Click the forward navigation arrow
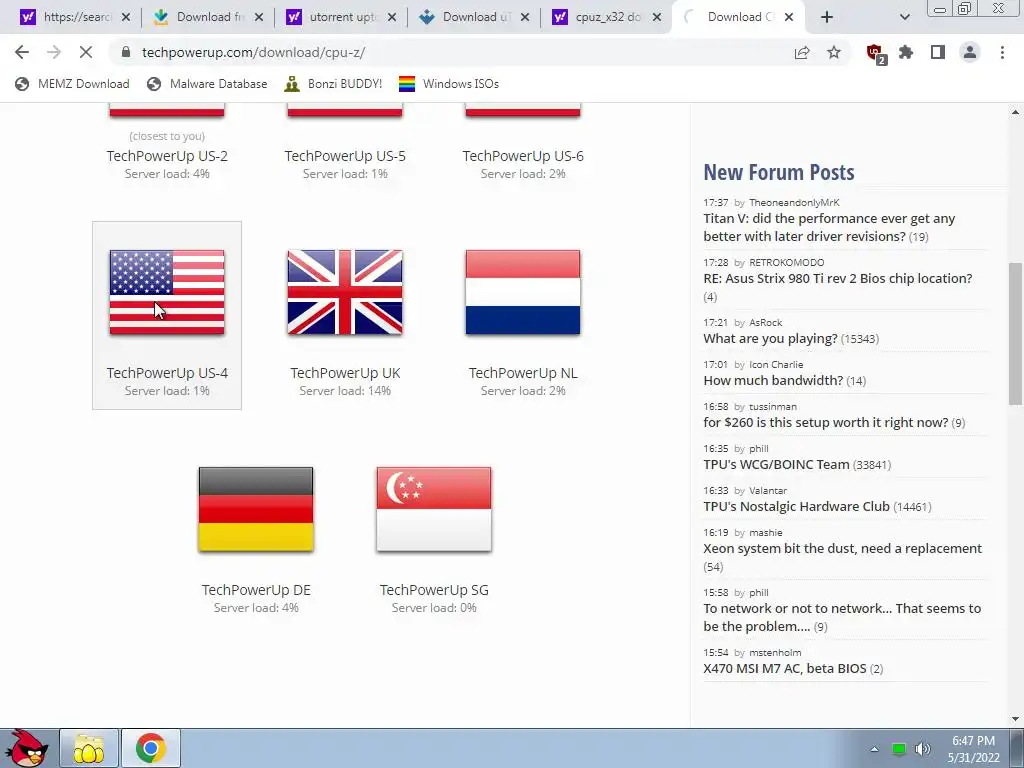1024x768 pixels. coord(54,52)
